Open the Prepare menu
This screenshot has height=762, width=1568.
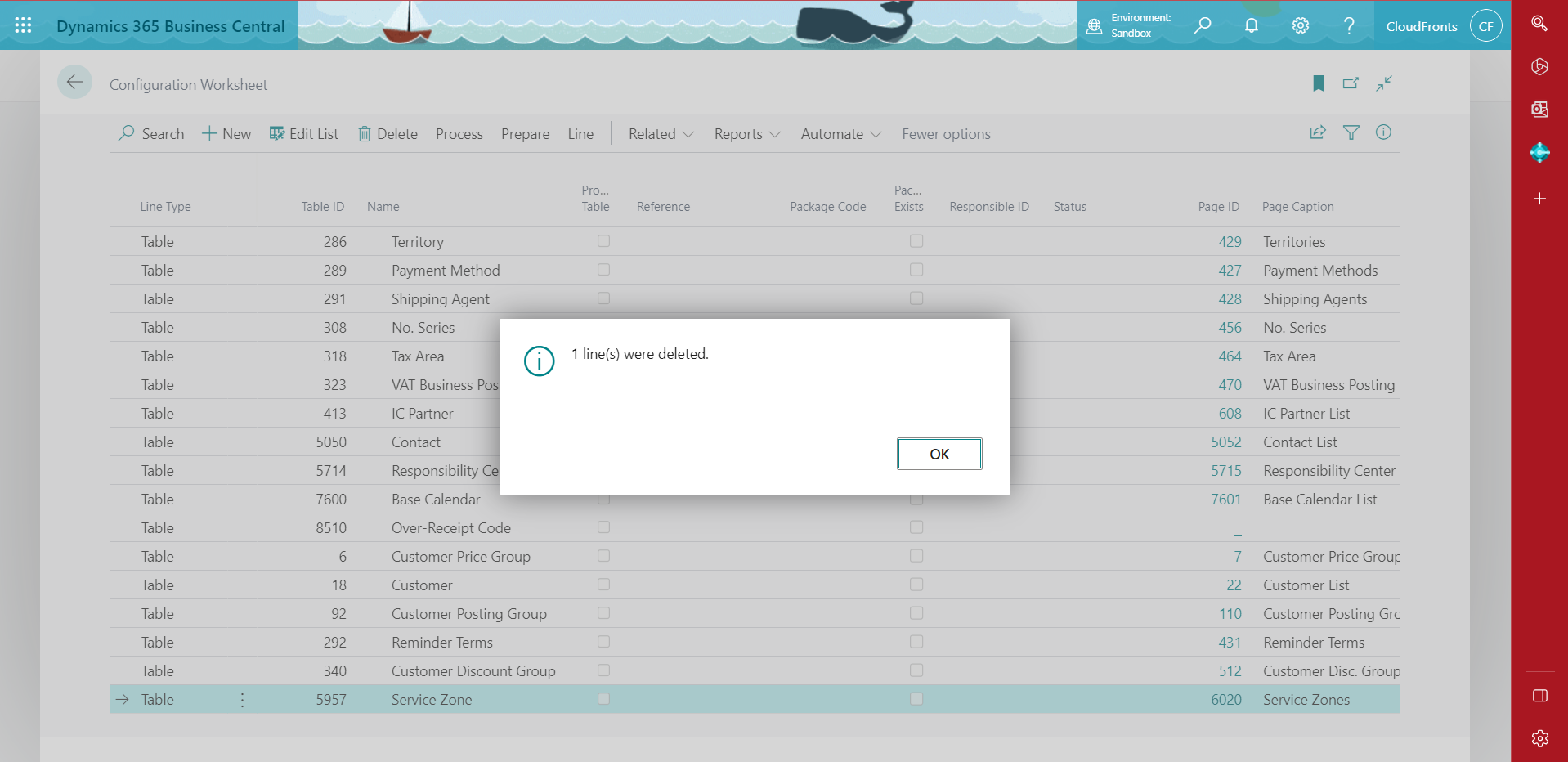click(525, 134)
